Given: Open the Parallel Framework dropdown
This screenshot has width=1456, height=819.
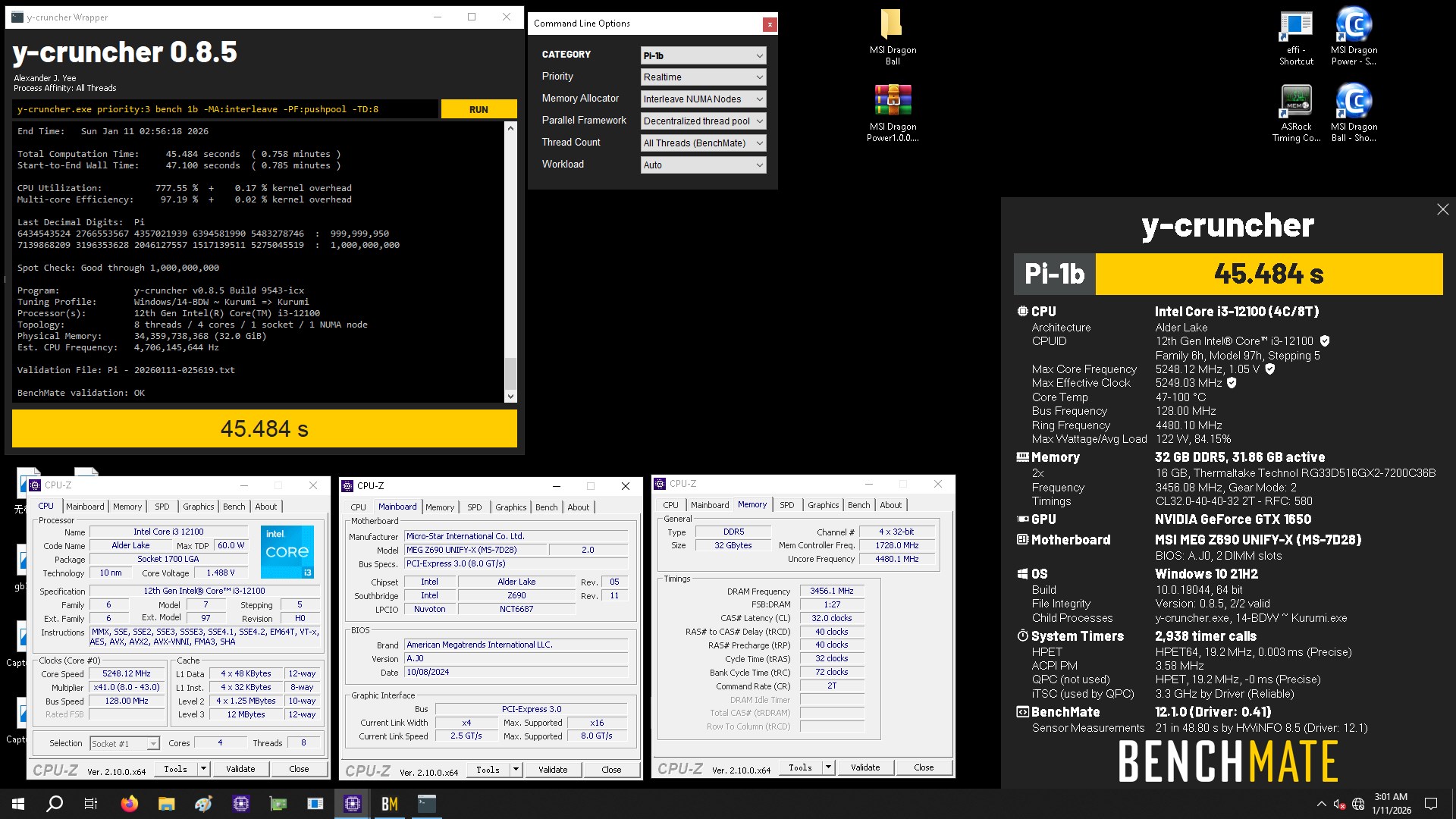Looking at the screenshot, I should (703, 121).
